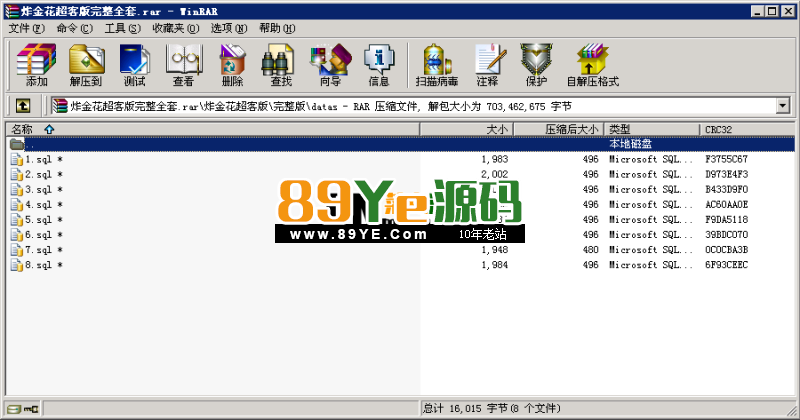
Task: Click the key icon in status bar
Action: pyautogui.click(x=31, y=408)
